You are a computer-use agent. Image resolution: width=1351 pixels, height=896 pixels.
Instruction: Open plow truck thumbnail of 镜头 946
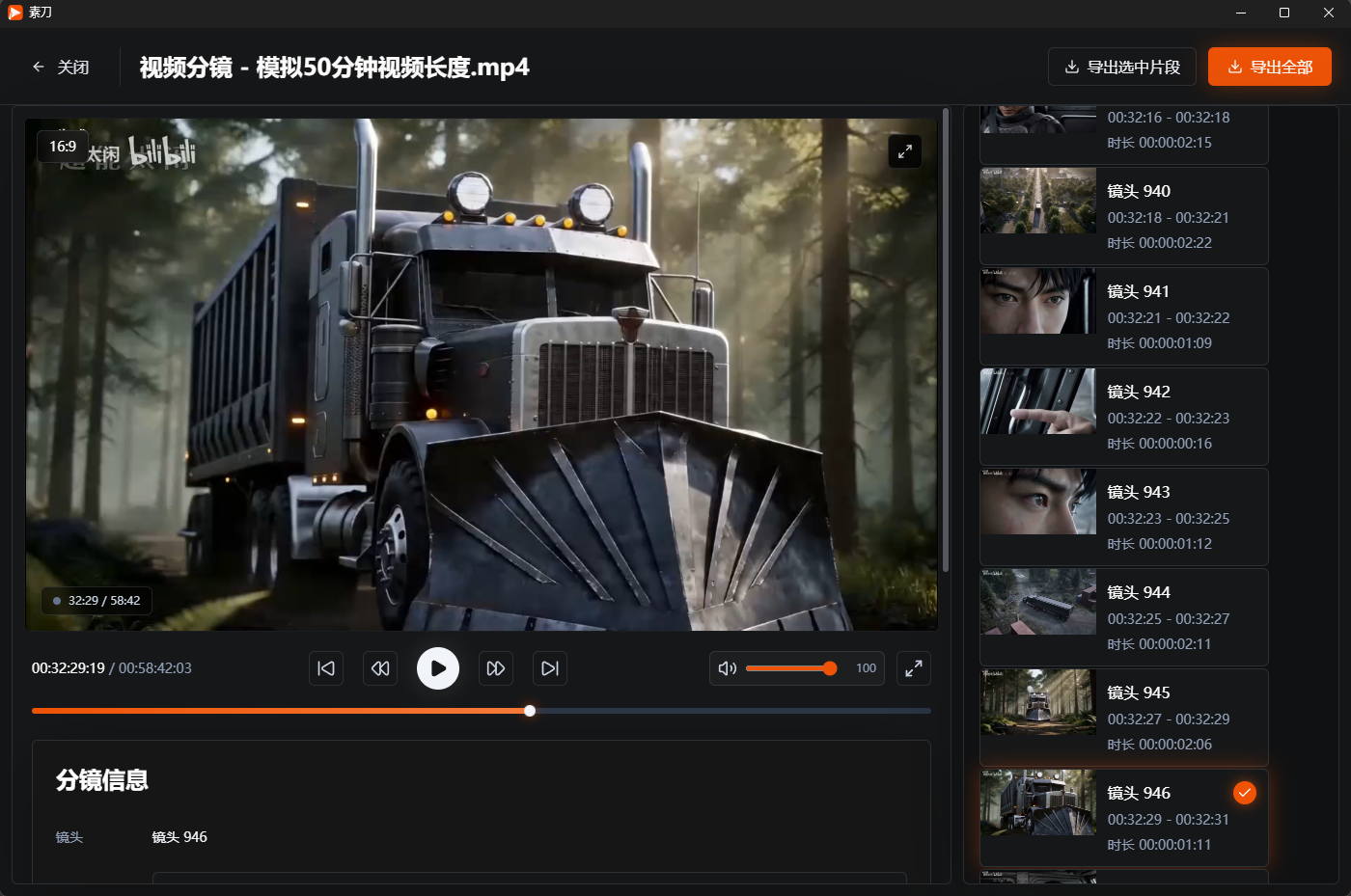pyautogui.click(x=1038, y=802)
